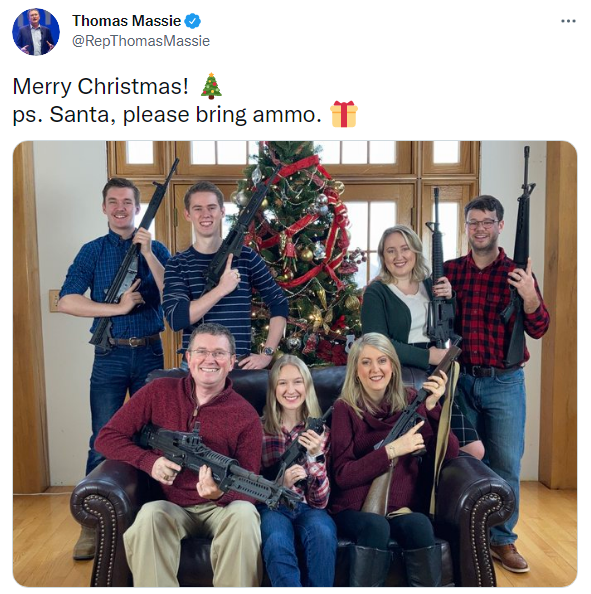
Task: Select the "Merry Christmas!" tweet text line
Action: (100, 86)
